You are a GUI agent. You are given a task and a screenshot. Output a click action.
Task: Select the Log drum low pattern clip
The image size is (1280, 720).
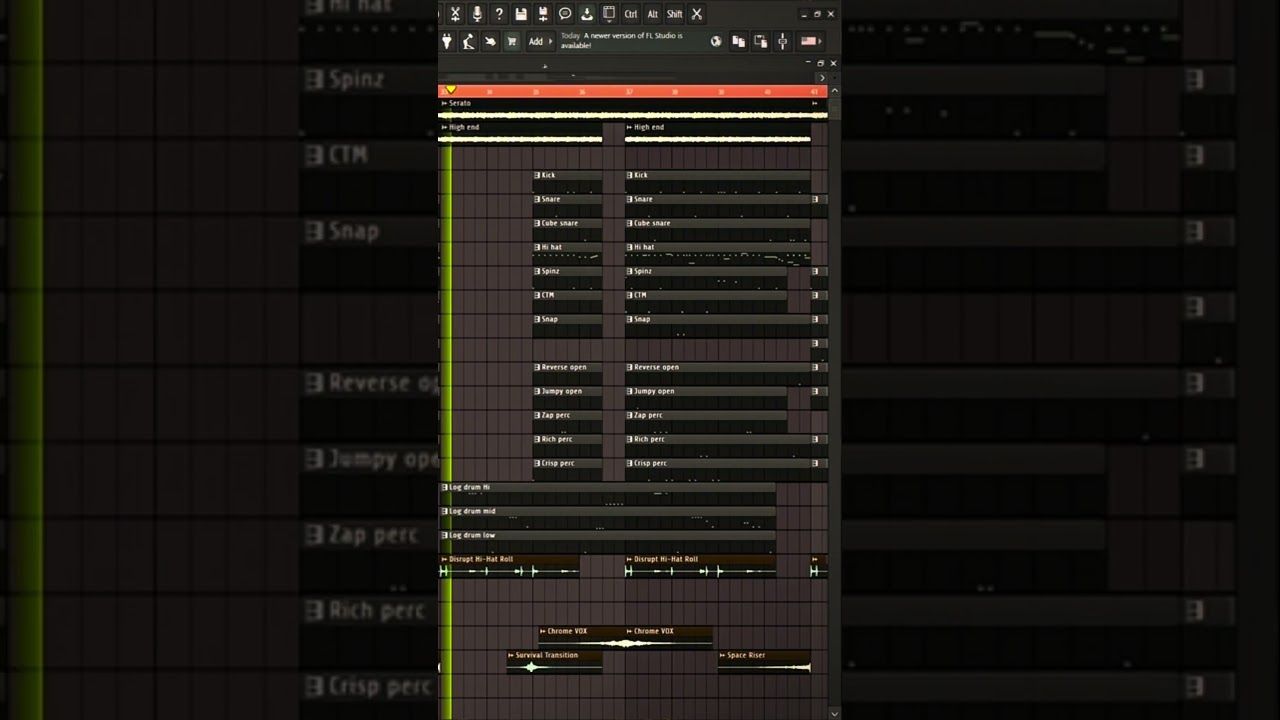coord(608,542)
